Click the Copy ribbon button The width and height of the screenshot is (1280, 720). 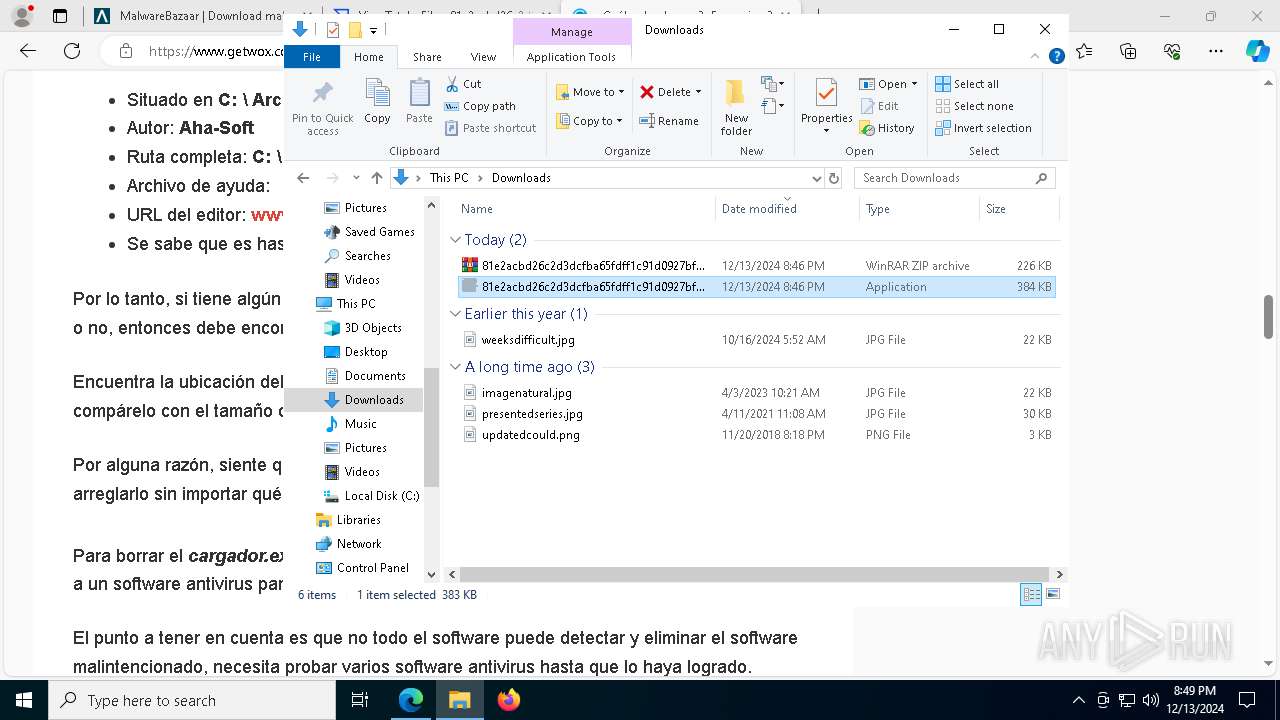point(377,101)
